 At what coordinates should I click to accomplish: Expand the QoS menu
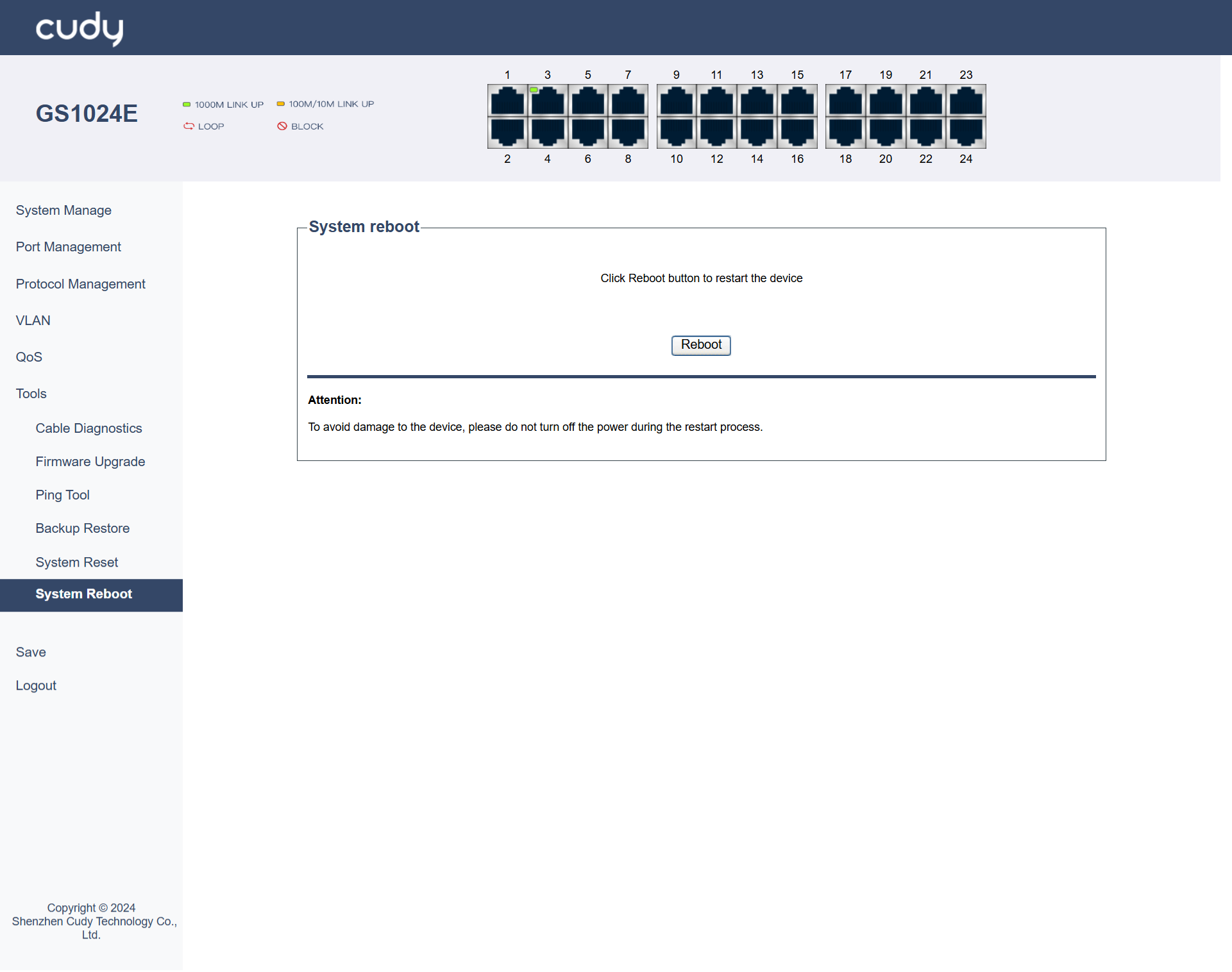[x=29, y=357]
